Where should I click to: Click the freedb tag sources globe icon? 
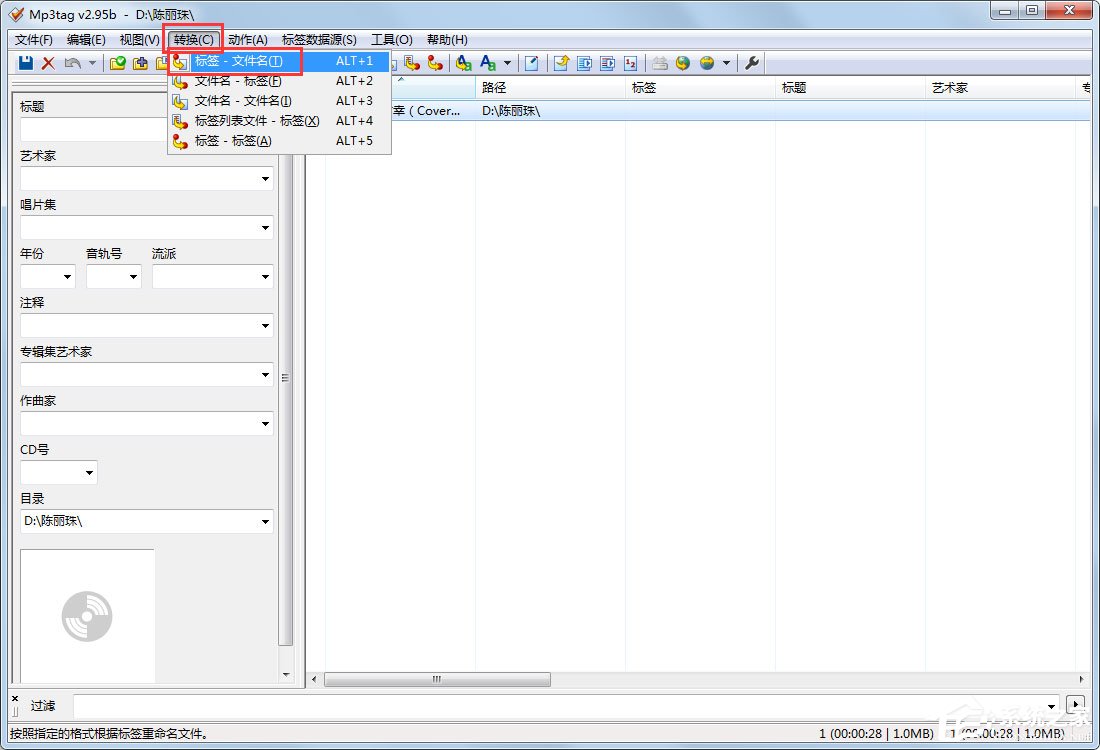coord(707,63)
